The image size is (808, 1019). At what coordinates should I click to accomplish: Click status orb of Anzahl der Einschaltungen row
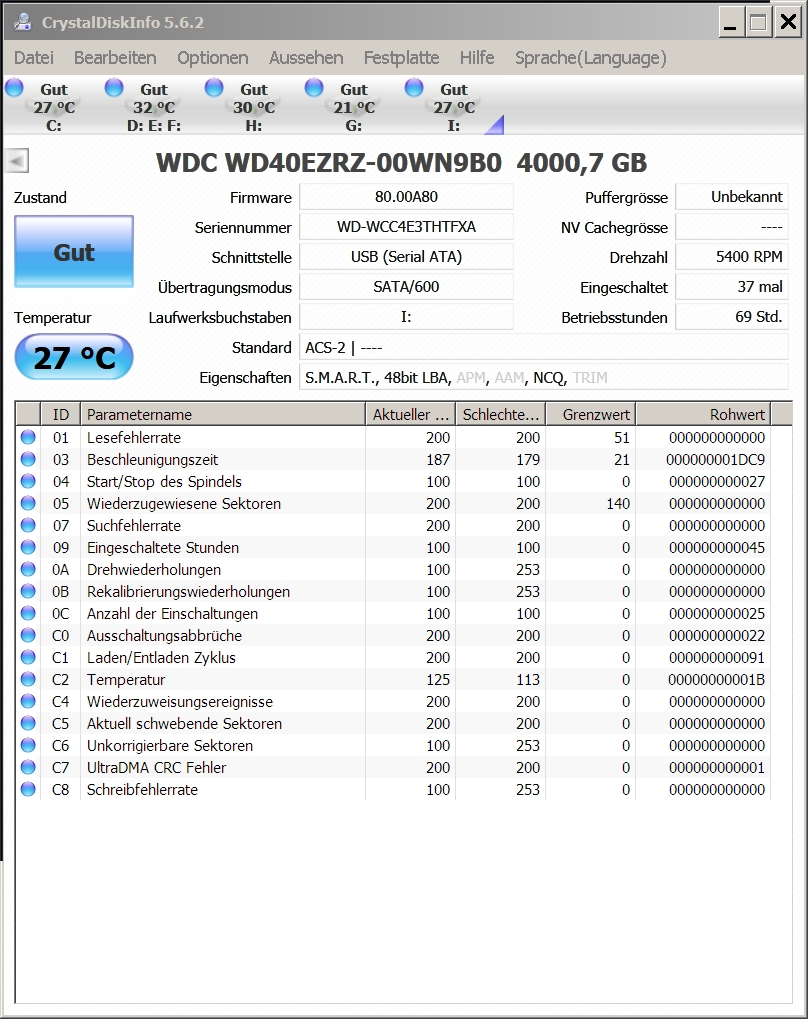pyautogui.click(x=28, y=613)
